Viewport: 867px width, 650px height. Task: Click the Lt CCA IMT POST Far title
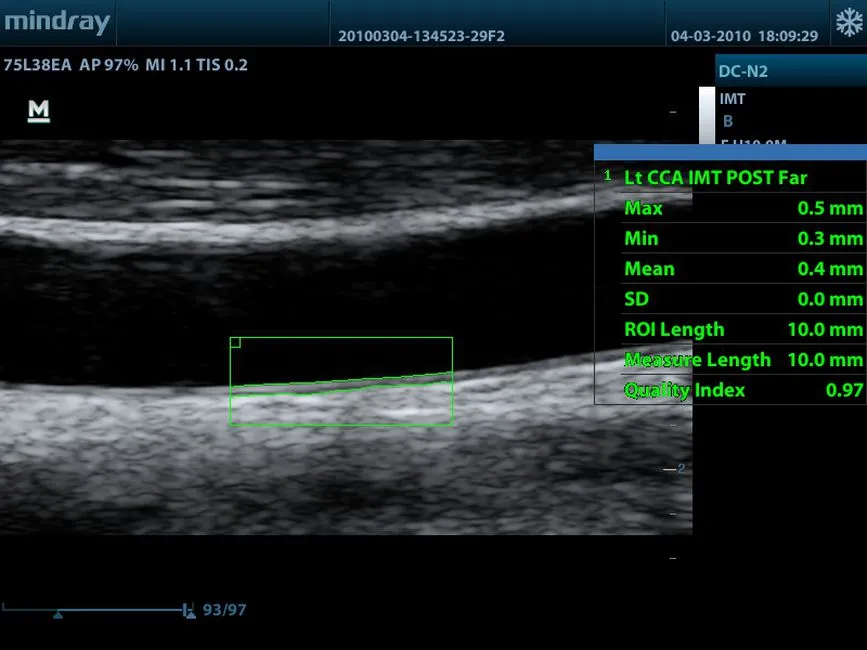[x=715, y=177]
